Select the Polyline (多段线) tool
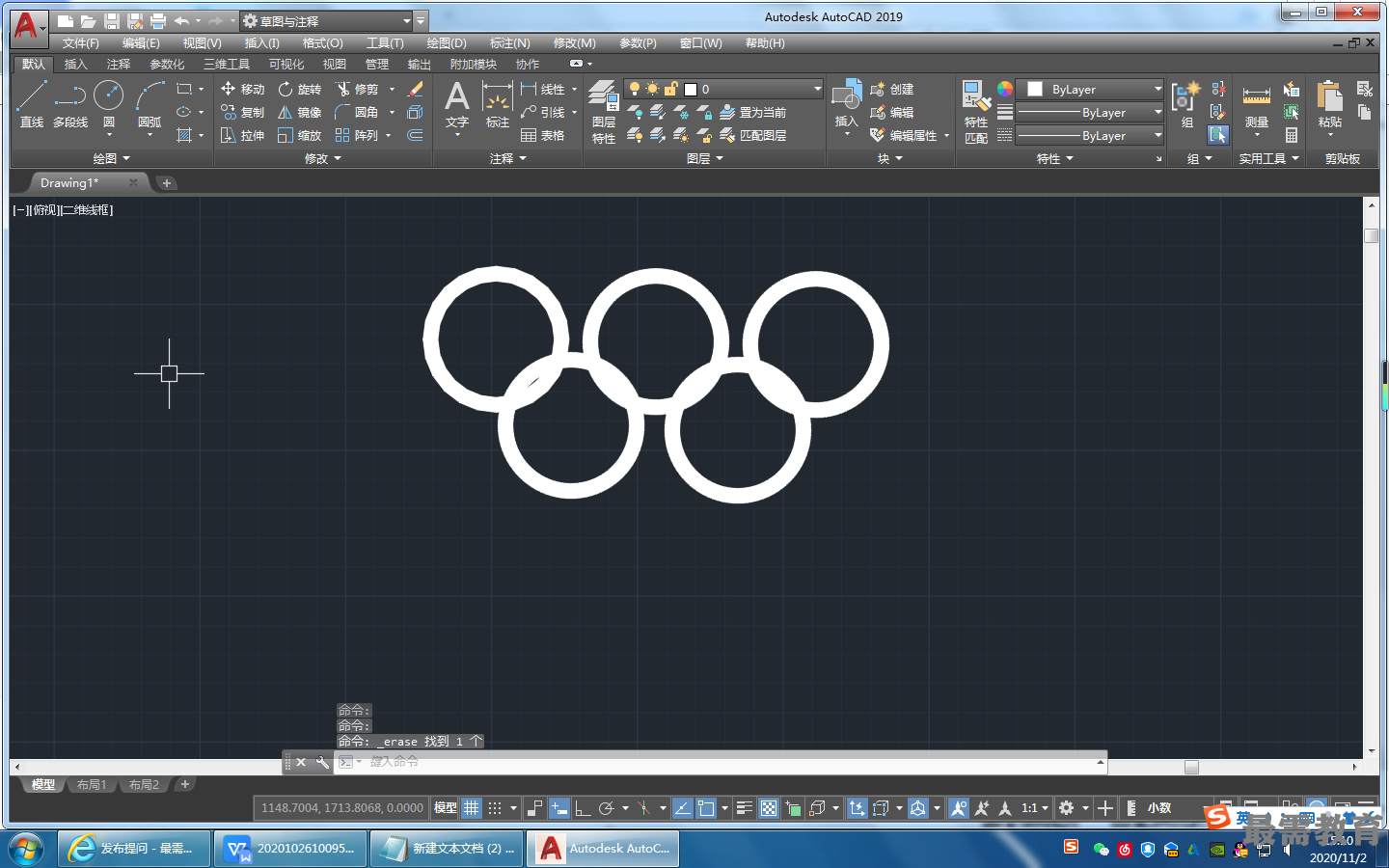This screenshot has height=868, width=1389. click(x=70, y=104)
